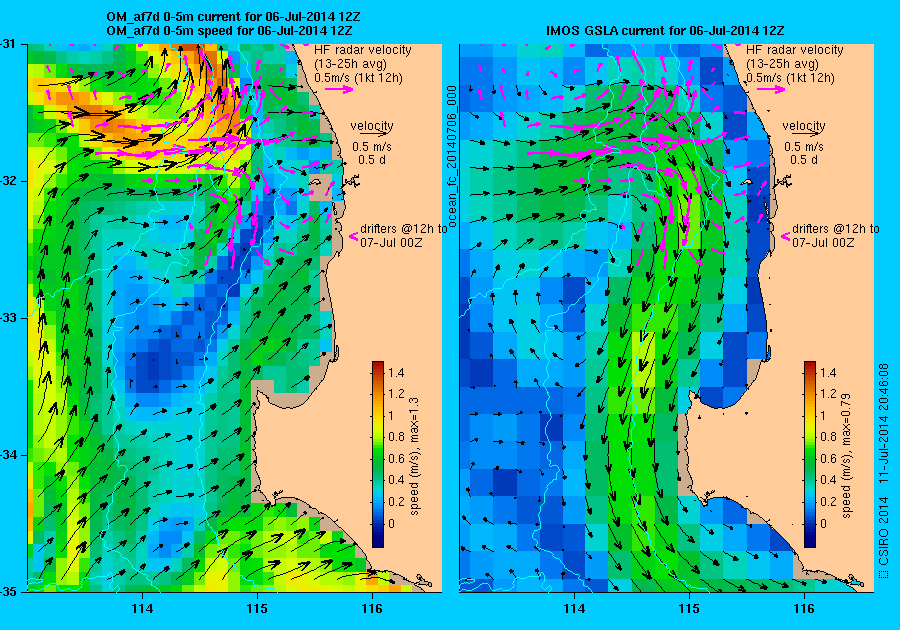Screen dimensions: 900x630
Task: Click the 1.2 tick on right colorbar
Action: point(828,394)
